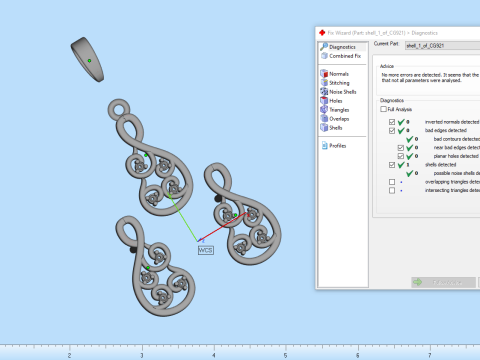Click the Advice message text
480x360 pixels.
point(430,78)
